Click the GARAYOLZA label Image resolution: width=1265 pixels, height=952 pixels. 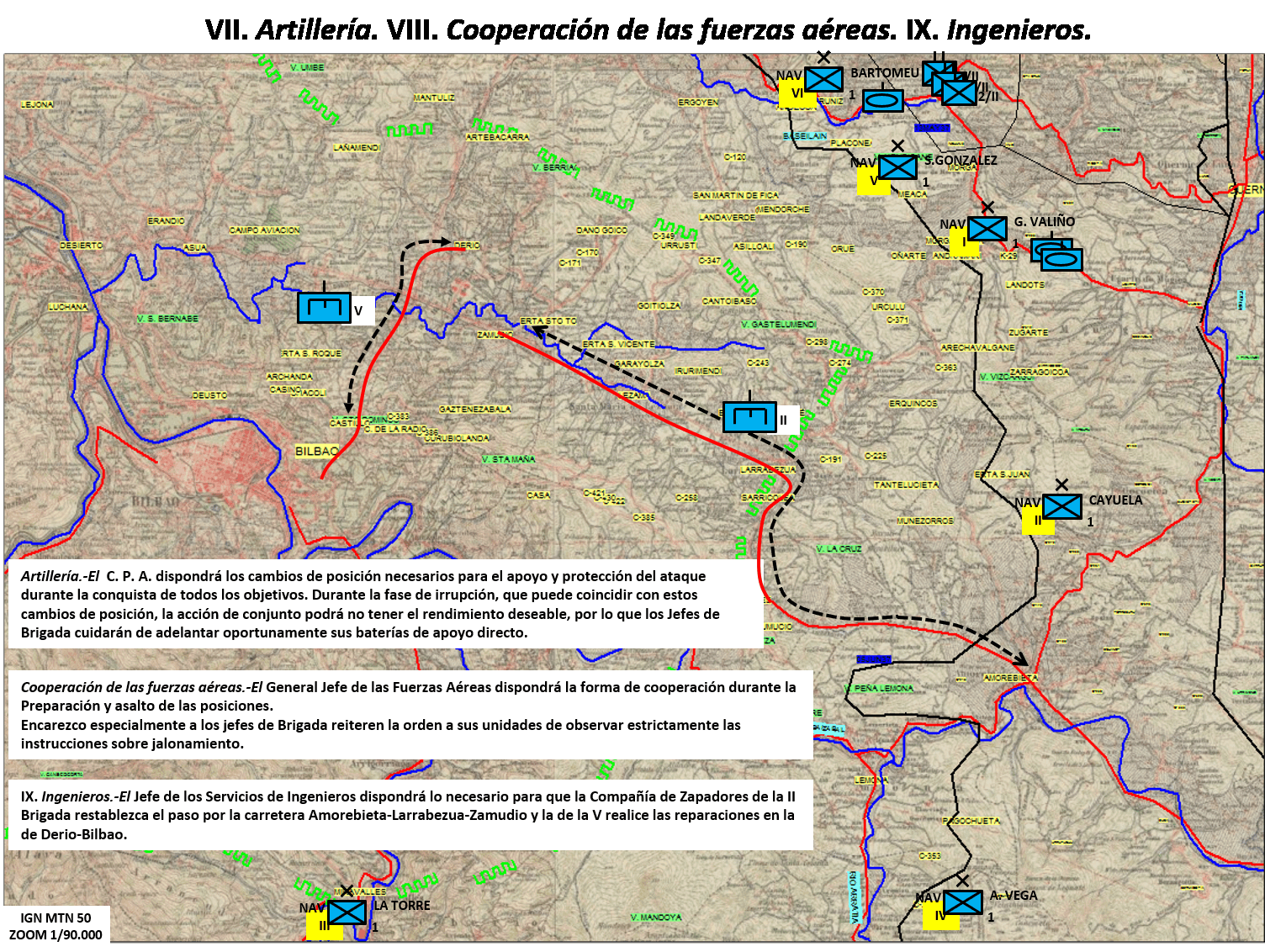[639, 364]
